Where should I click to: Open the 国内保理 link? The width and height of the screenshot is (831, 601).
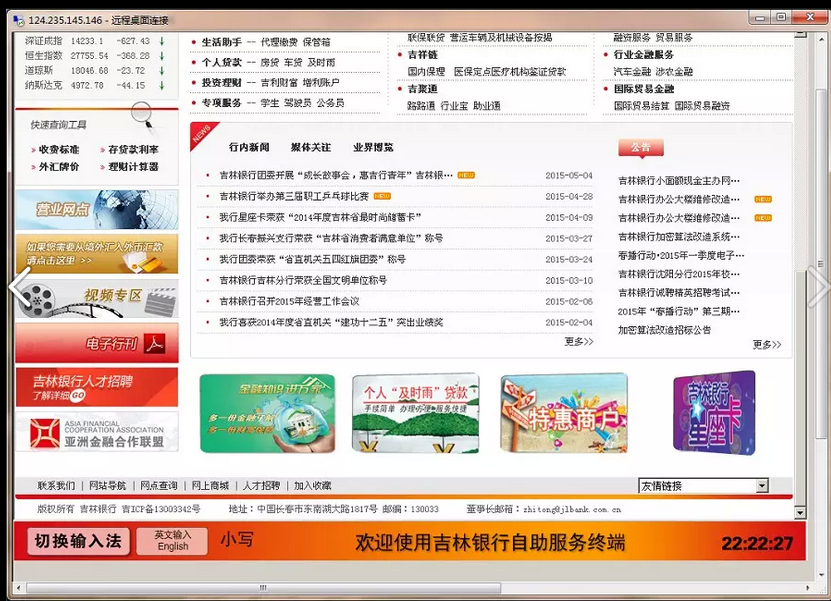click(x=426, y=72)
